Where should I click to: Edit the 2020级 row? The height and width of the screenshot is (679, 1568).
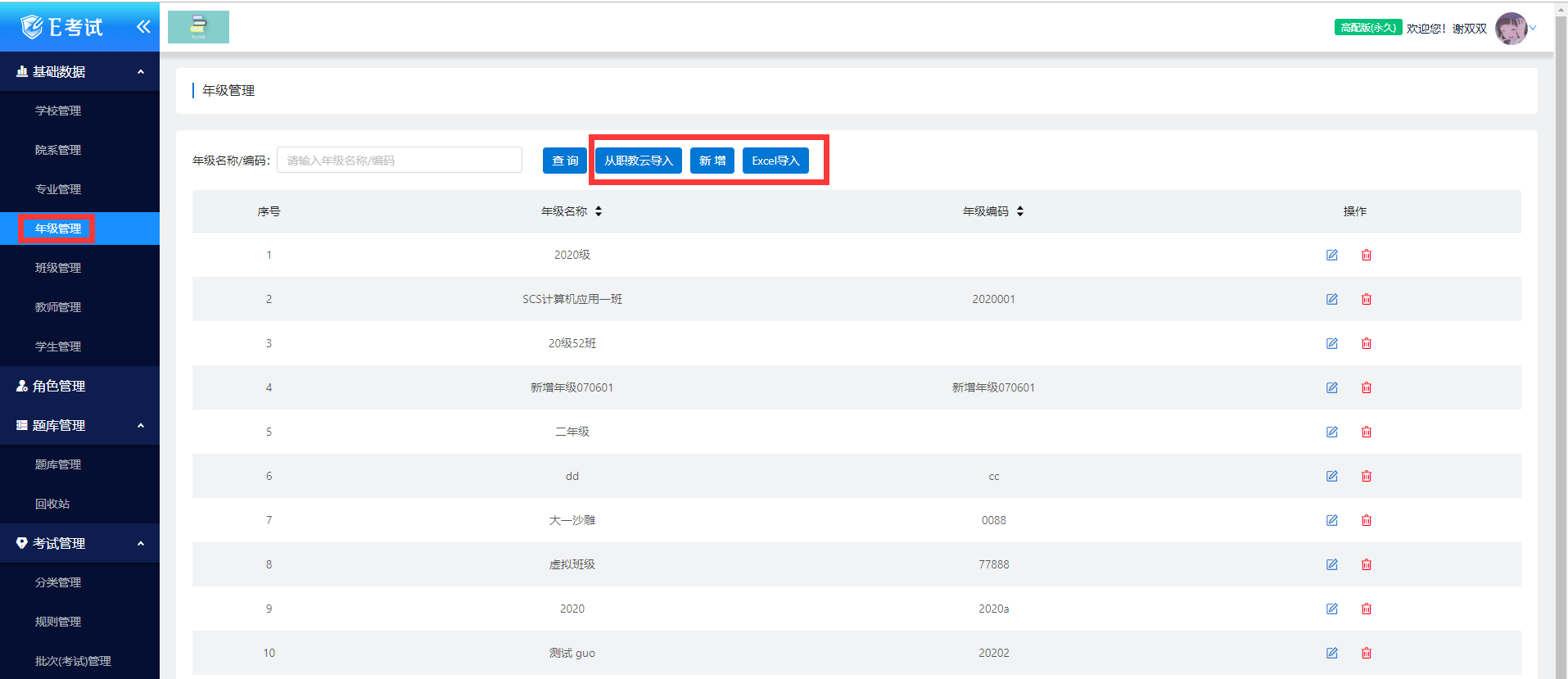click(1332, 255)
